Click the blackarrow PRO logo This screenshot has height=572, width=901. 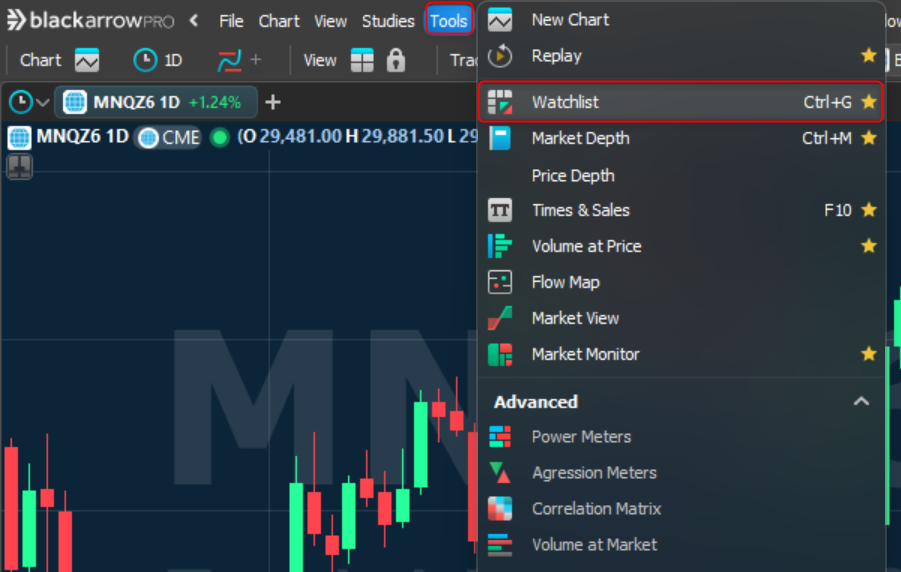coord(90,21)
